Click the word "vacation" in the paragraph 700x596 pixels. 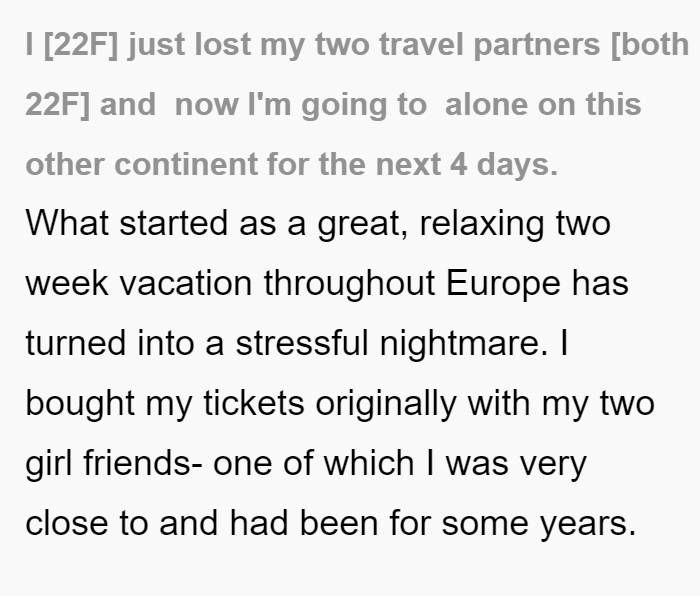tap(186, 283)
